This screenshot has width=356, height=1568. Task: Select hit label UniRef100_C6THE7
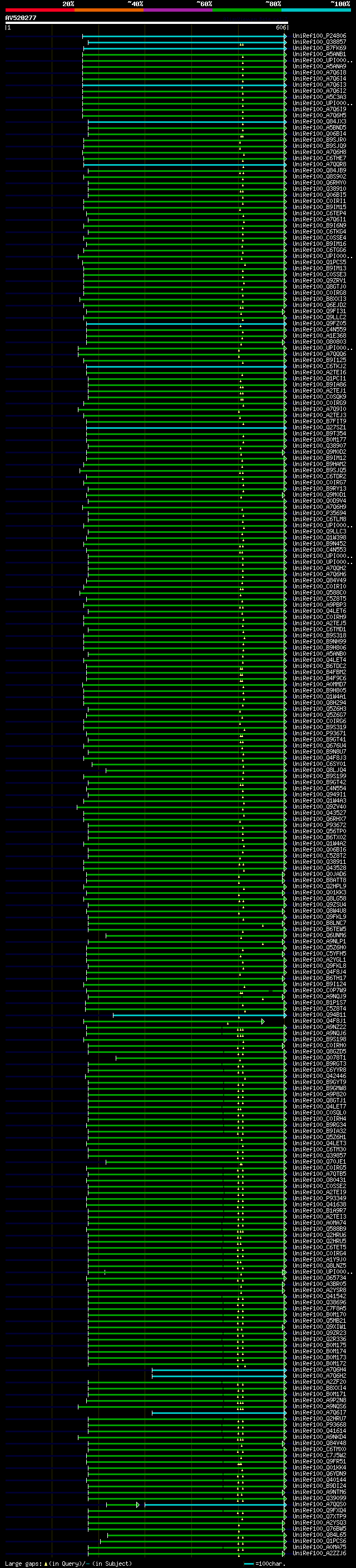(319, 159)
